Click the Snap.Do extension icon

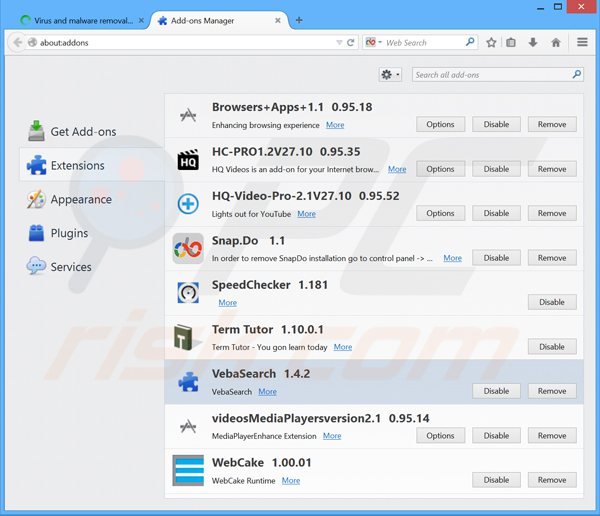coord(188,248)
